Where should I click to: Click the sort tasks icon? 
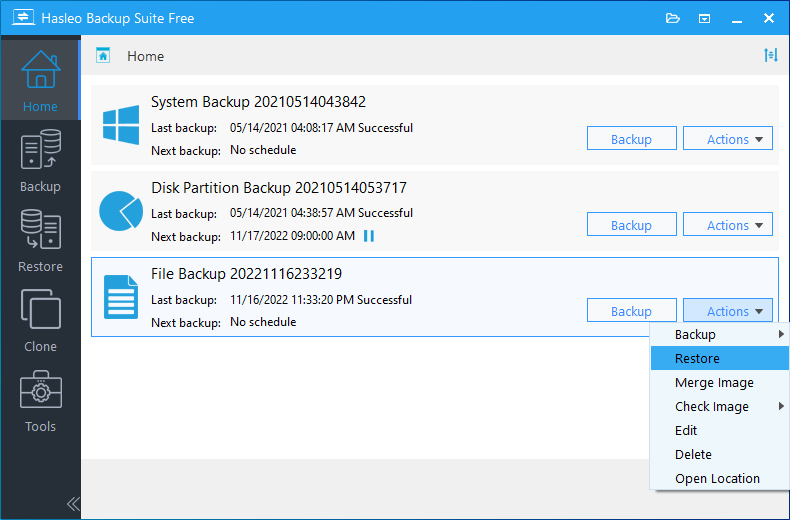(770, 55)
